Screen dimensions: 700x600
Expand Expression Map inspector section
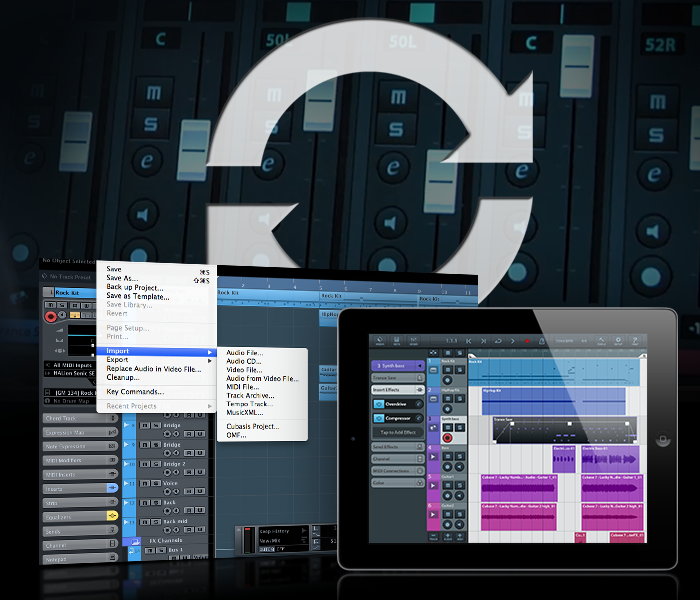80,433
